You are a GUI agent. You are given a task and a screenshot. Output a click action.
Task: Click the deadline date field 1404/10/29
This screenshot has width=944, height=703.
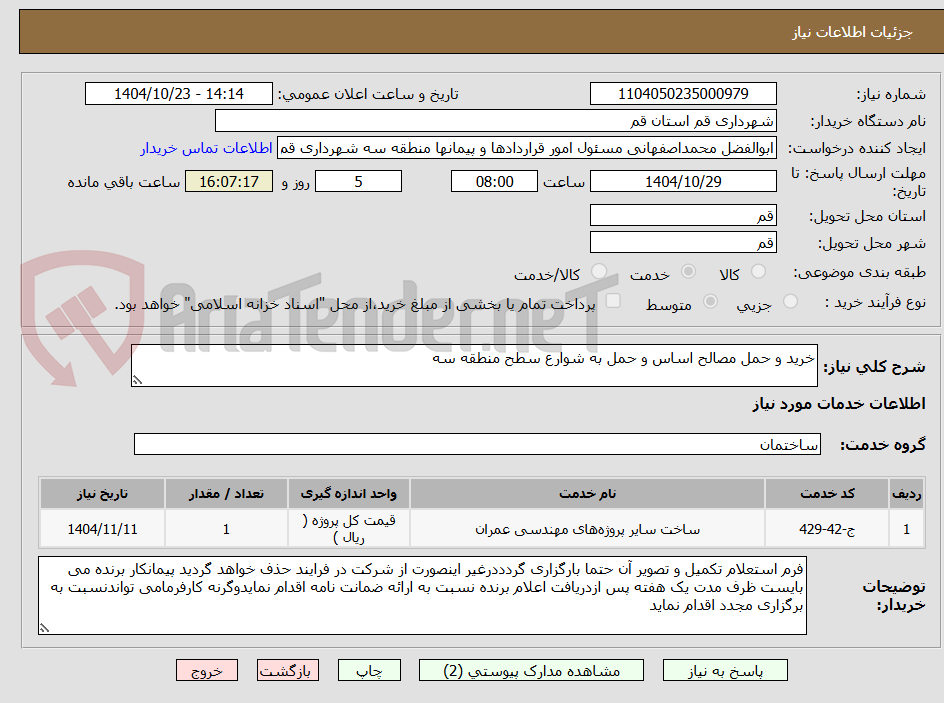(683, 181)
